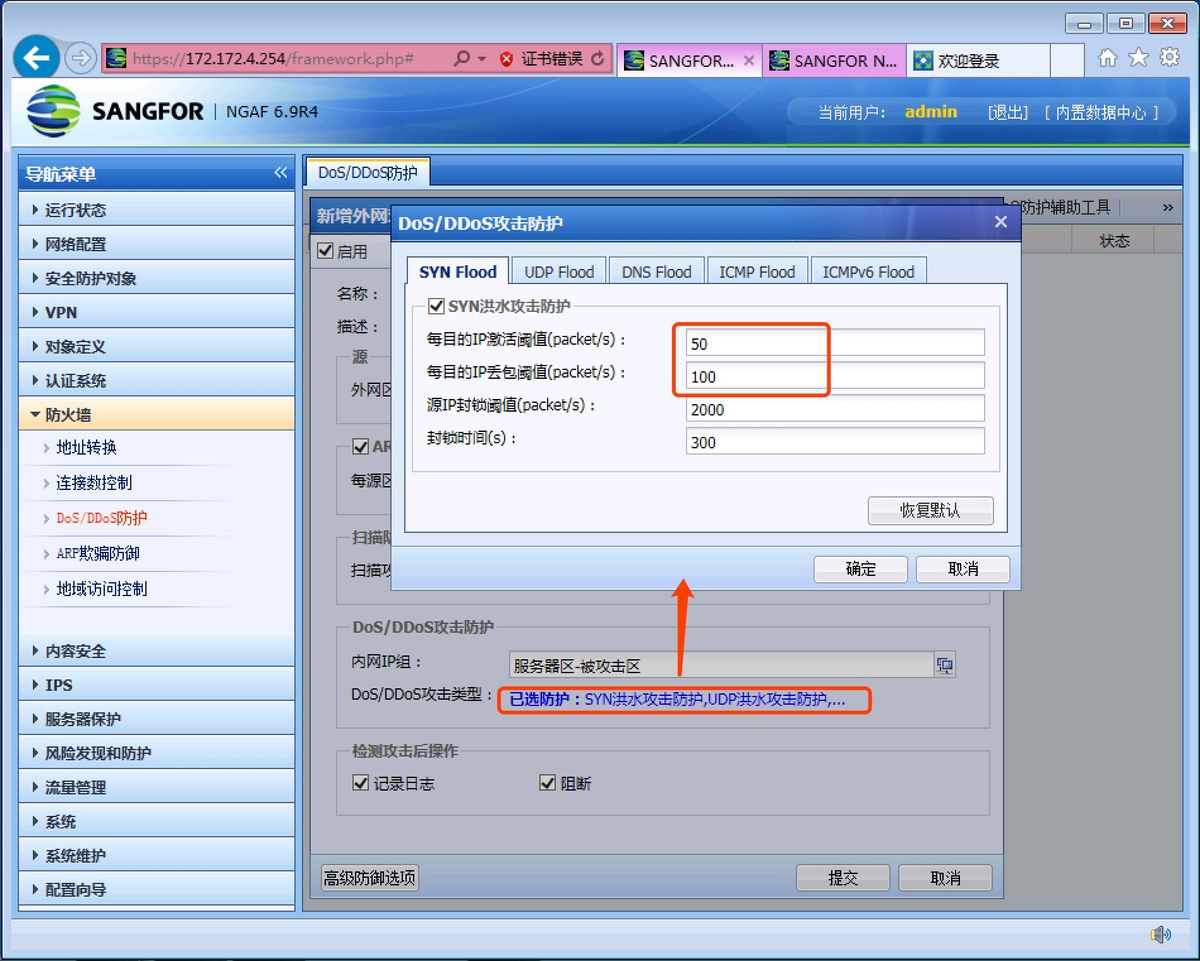Click the 恢复默认 restore defaults button
Screen dimensions: 1200x961
929,510
